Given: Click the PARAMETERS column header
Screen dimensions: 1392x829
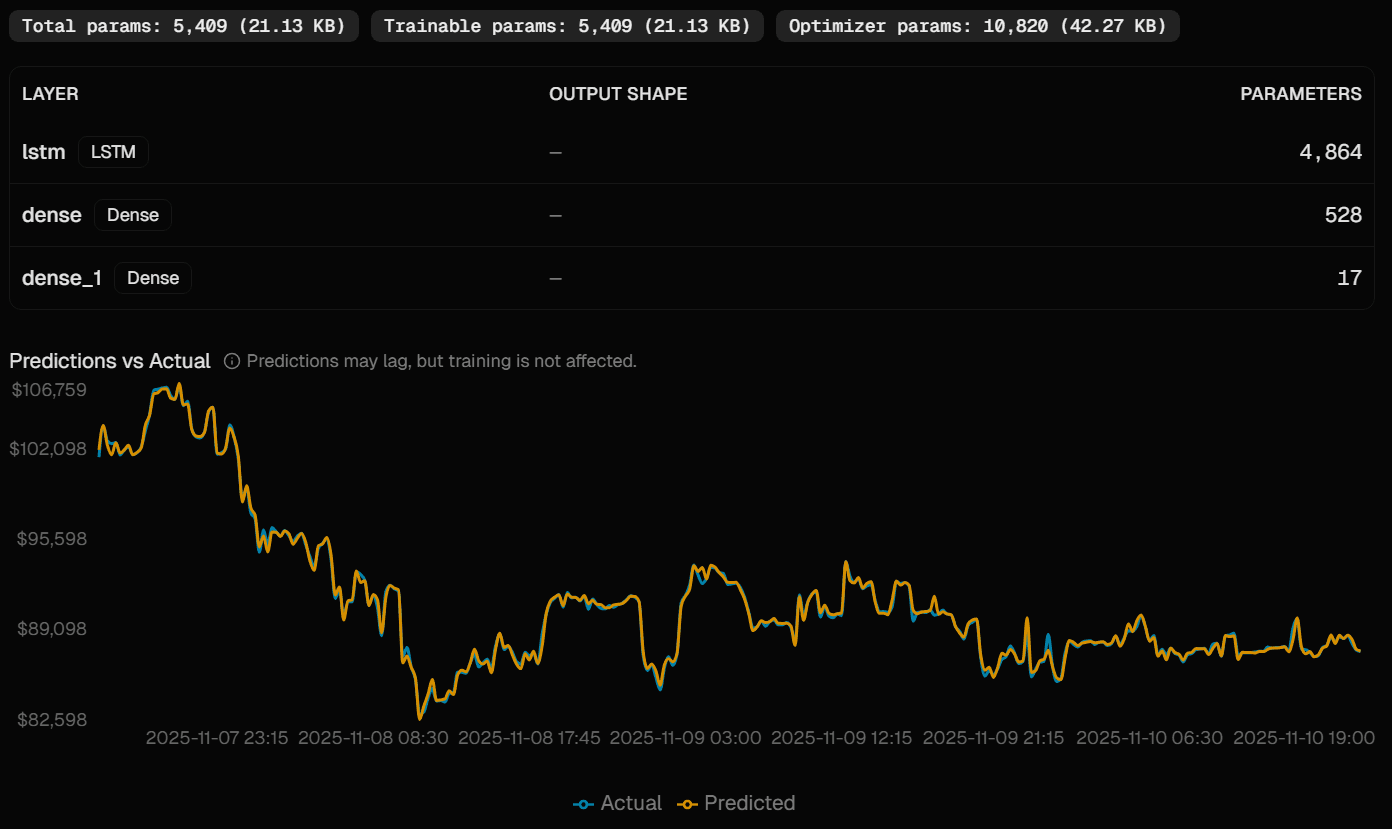Looking at the screenshot, I should (x=1300, y=94).
